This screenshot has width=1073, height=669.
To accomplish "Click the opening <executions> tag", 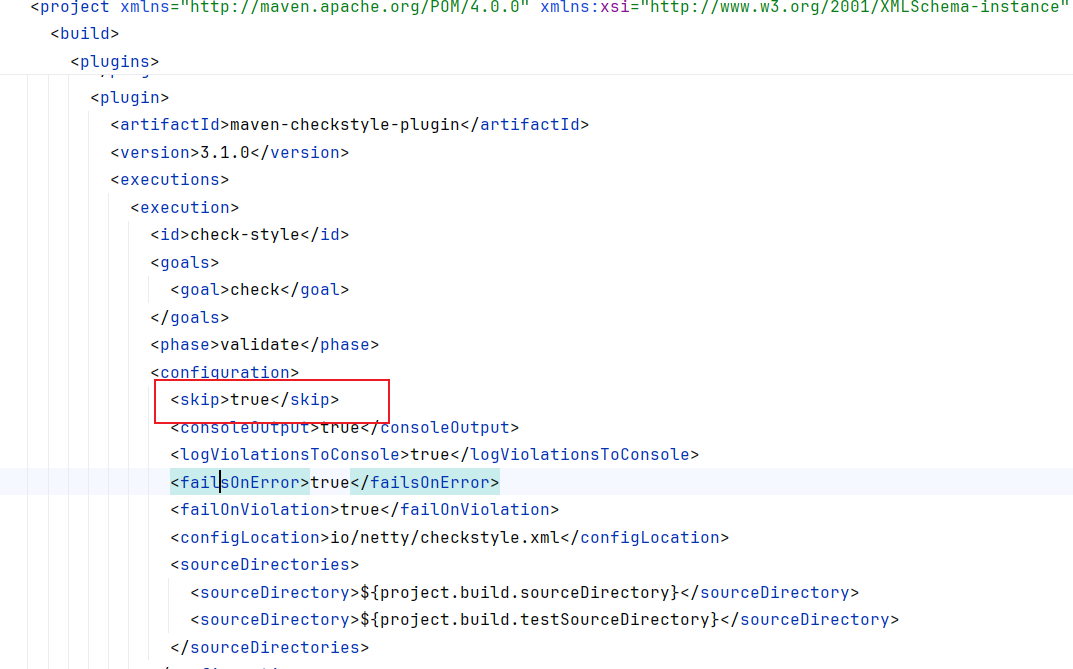I will tap(169, 180).
